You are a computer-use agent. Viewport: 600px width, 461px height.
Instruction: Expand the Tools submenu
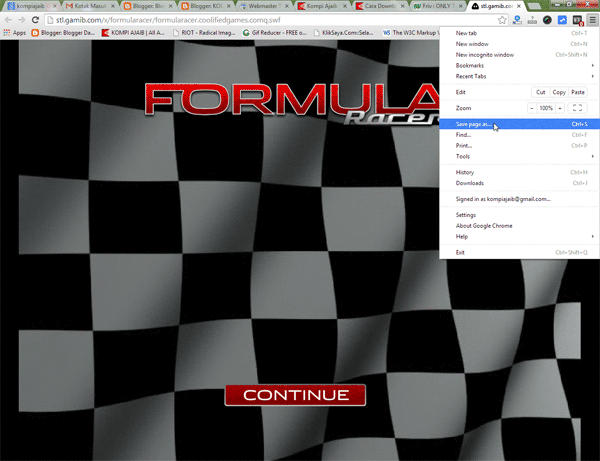519,156
